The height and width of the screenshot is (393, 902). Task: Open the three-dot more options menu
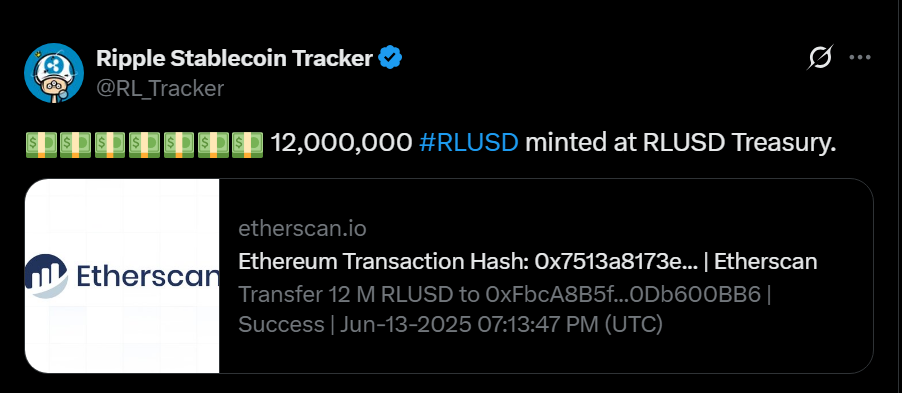(860, 58)
